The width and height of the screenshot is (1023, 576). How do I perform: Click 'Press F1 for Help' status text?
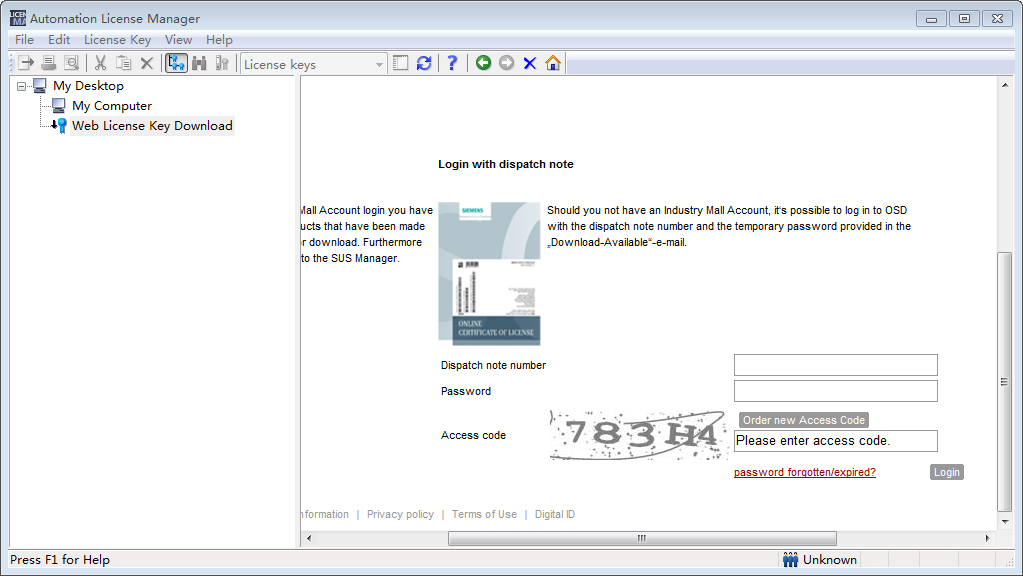point(60,560)
